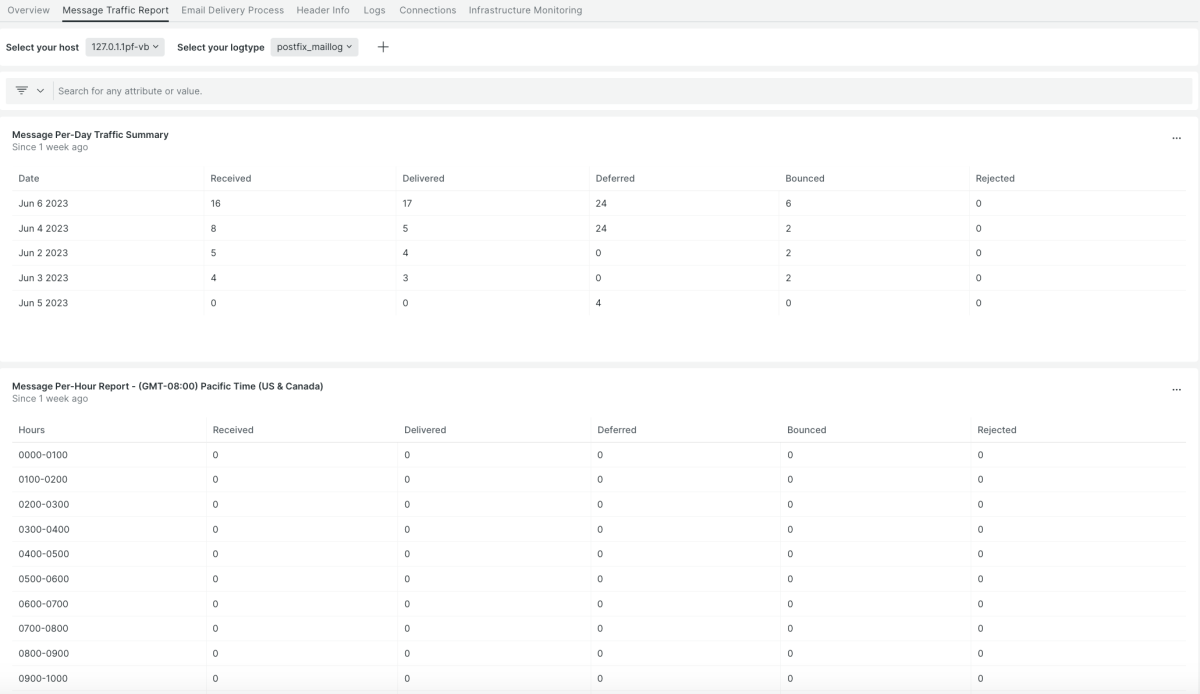
Task: Open the Per-Hour Report ellipsis menu
Action: pos(1176,390)
